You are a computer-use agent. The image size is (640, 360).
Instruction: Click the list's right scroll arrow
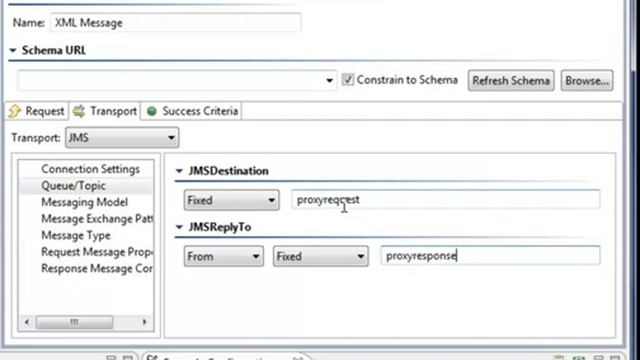pyautogui.click(x=144, y=322)
